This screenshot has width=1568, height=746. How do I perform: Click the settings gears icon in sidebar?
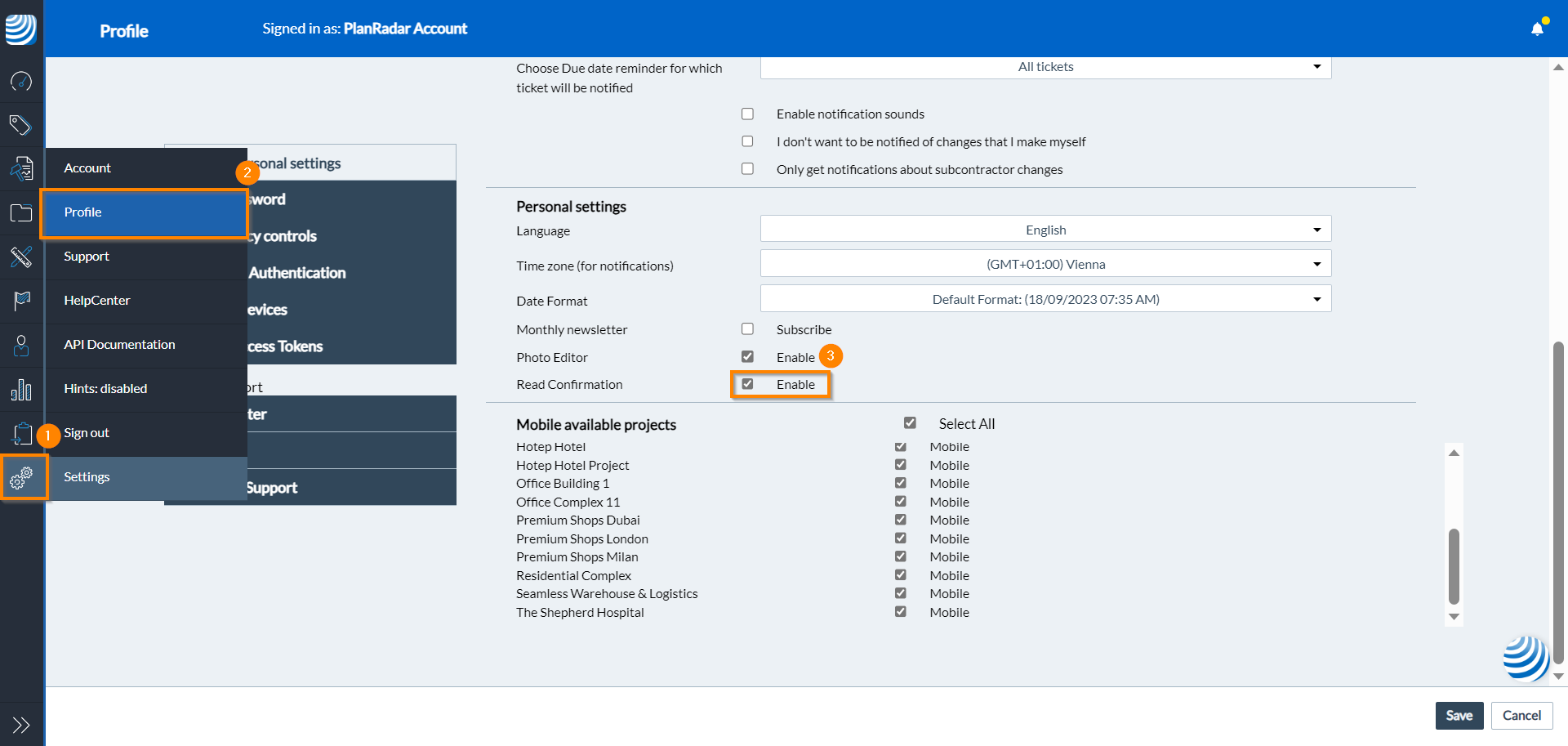click(22, 477)
